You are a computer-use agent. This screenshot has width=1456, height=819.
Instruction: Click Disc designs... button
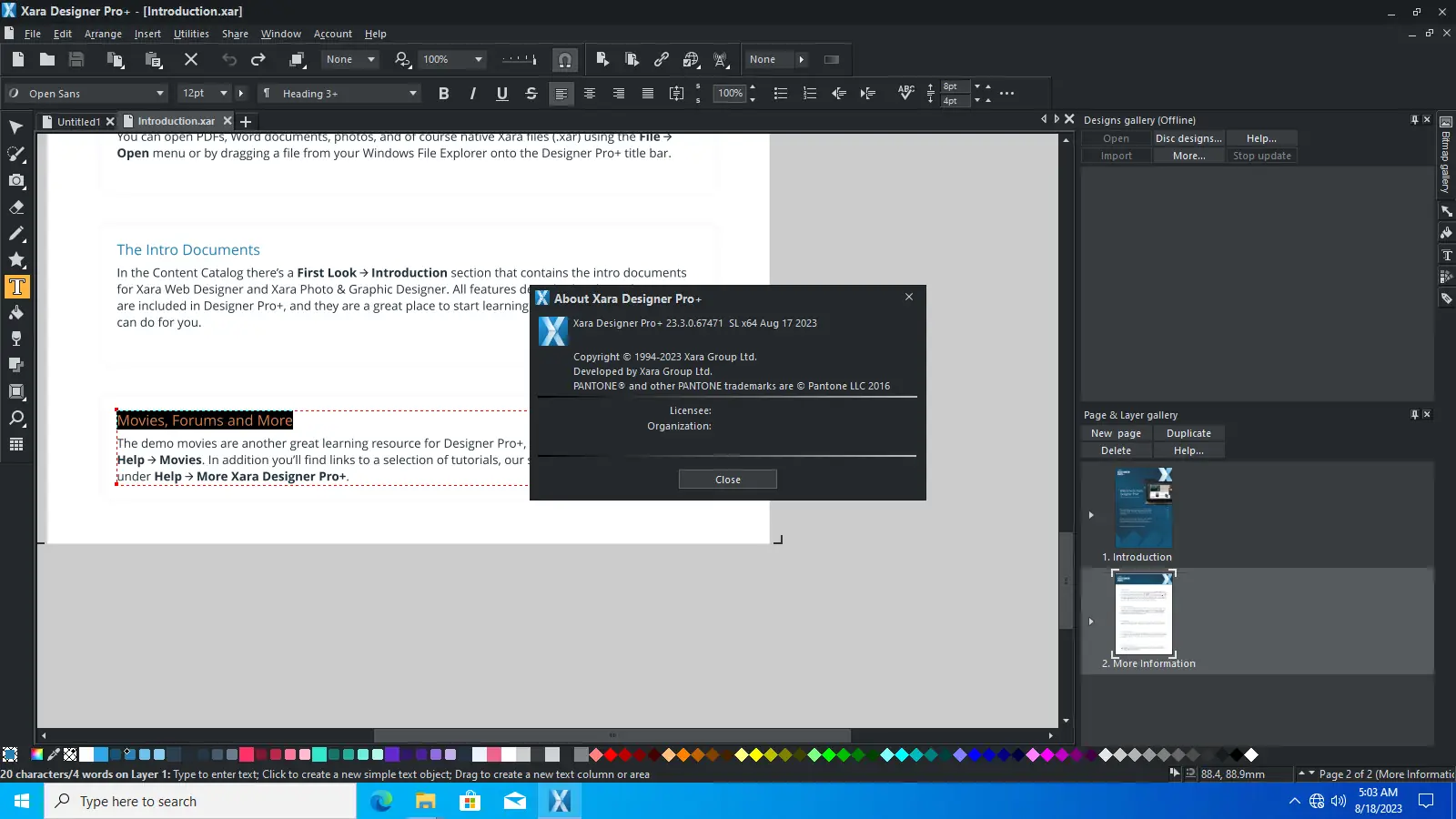(x=1188, y=138)
